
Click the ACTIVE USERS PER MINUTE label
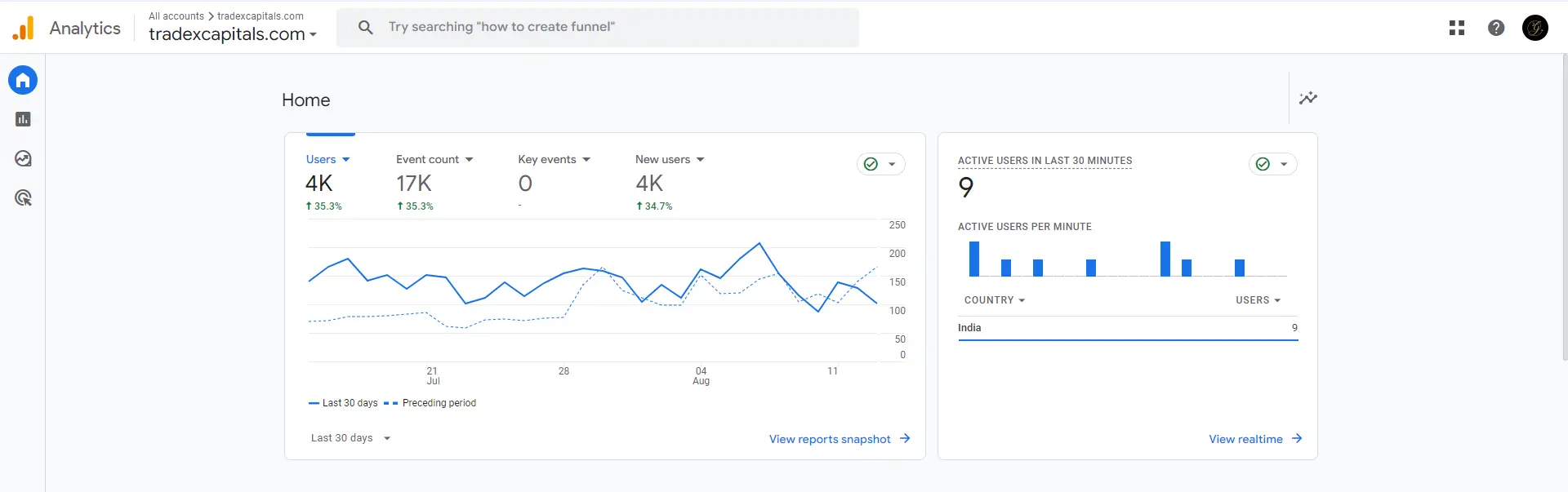(x=1025, y=227)
